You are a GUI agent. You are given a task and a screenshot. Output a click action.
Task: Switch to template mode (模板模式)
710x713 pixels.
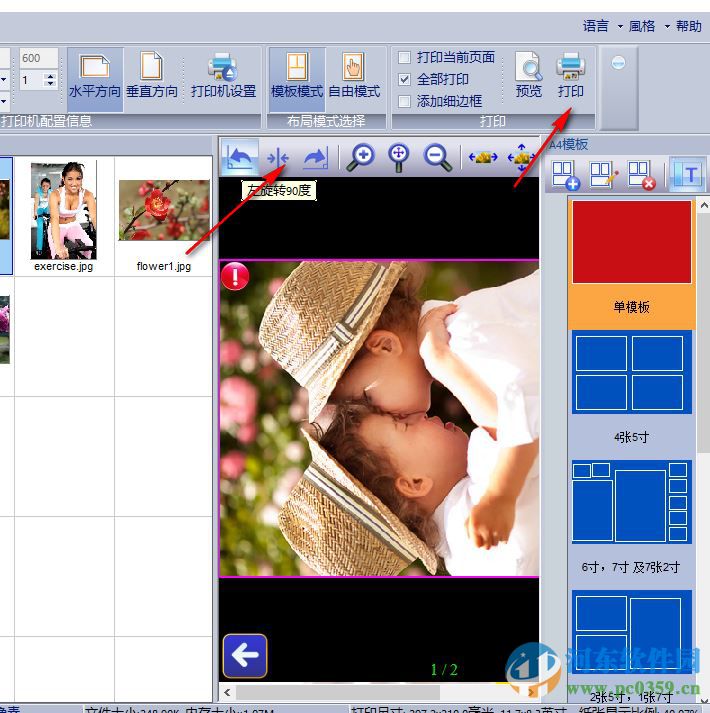pyautogui.click(x=297, y=79)
